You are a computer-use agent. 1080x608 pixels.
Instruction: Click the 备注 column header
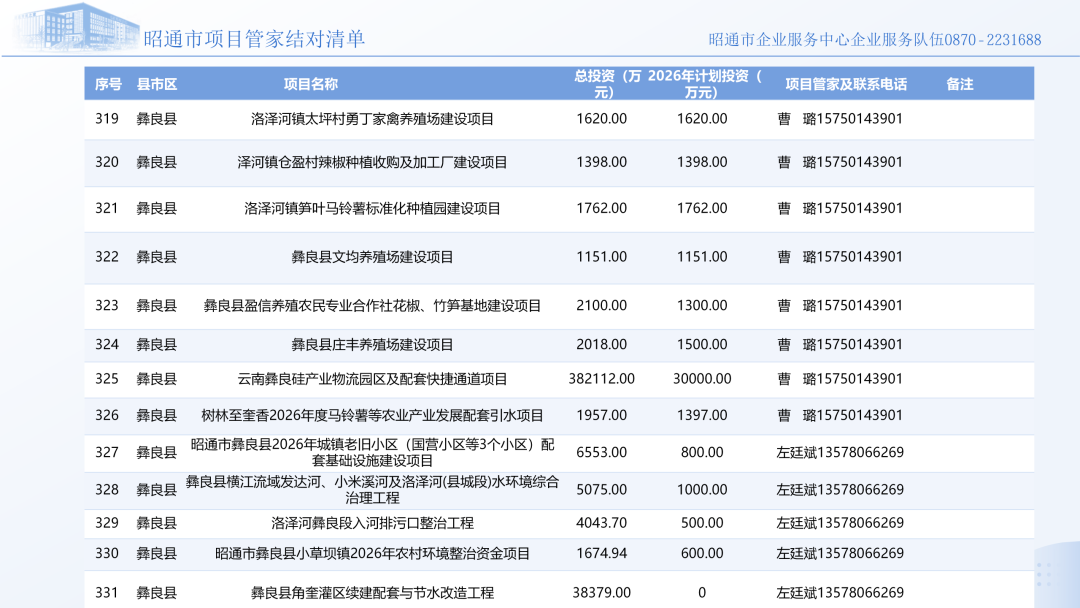[959, 84]
